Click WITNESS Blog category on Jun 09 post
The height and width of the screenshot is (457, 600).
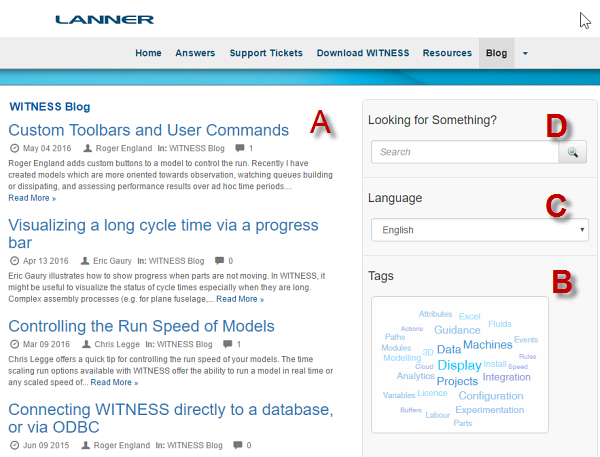(x=195, y=445)
